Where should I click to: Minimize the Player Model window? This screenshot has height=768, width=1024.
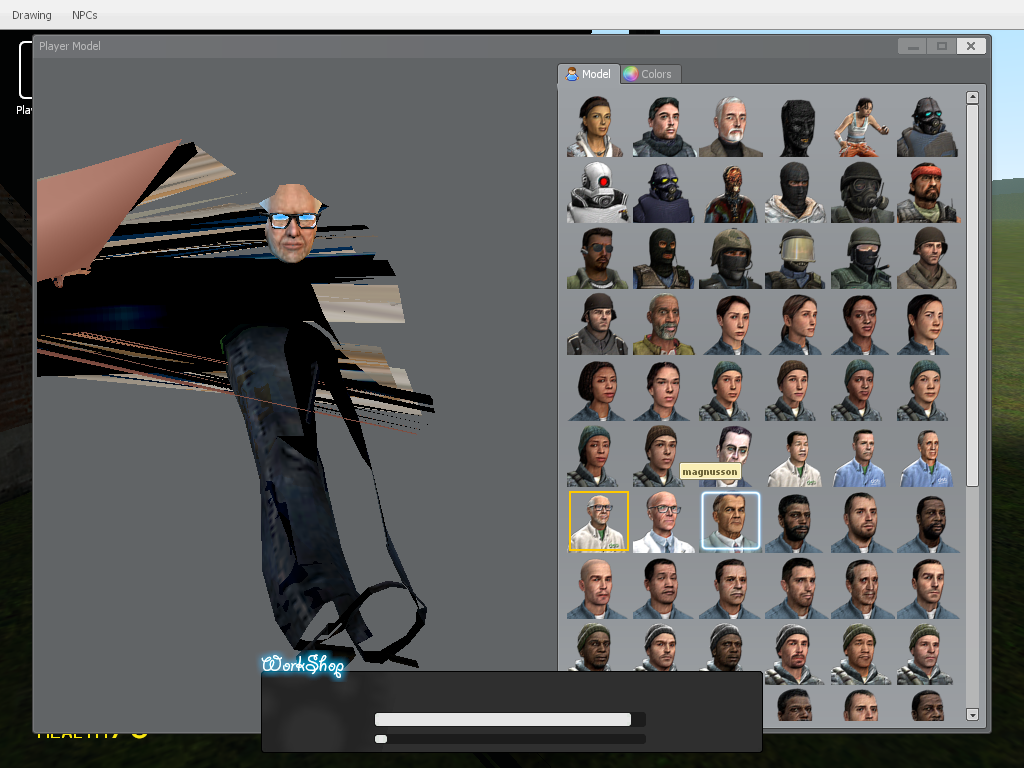click(x=913, y=46)
